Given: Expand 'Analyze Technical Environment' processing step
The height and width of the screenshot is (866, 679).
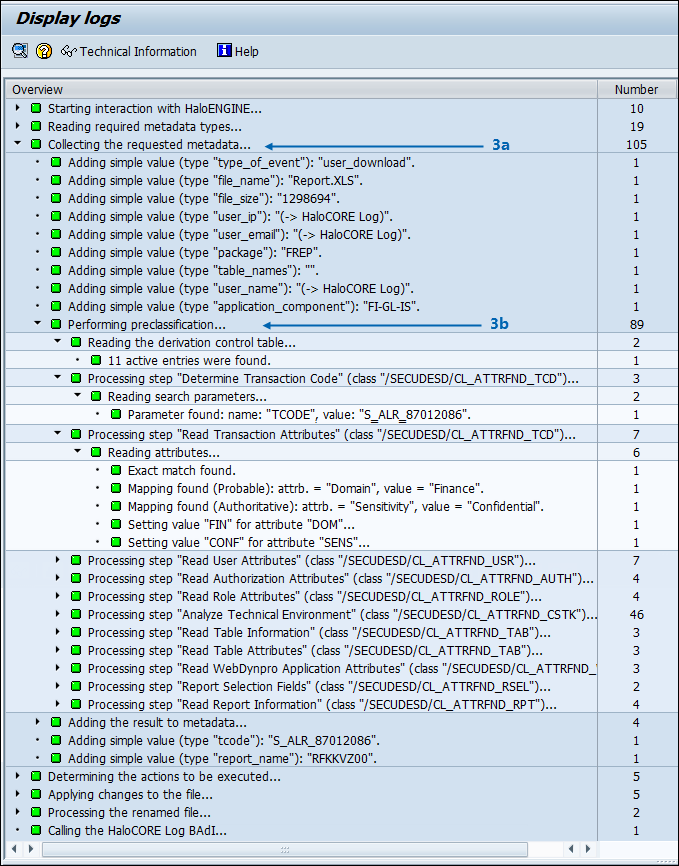Looking at the screenshot, I should coord(57,614).
